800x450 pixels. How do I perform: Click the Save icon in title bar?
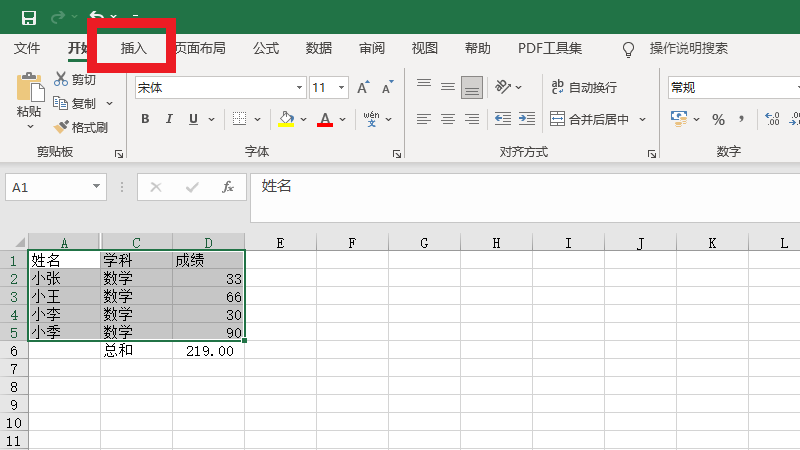tap(29, 18)
